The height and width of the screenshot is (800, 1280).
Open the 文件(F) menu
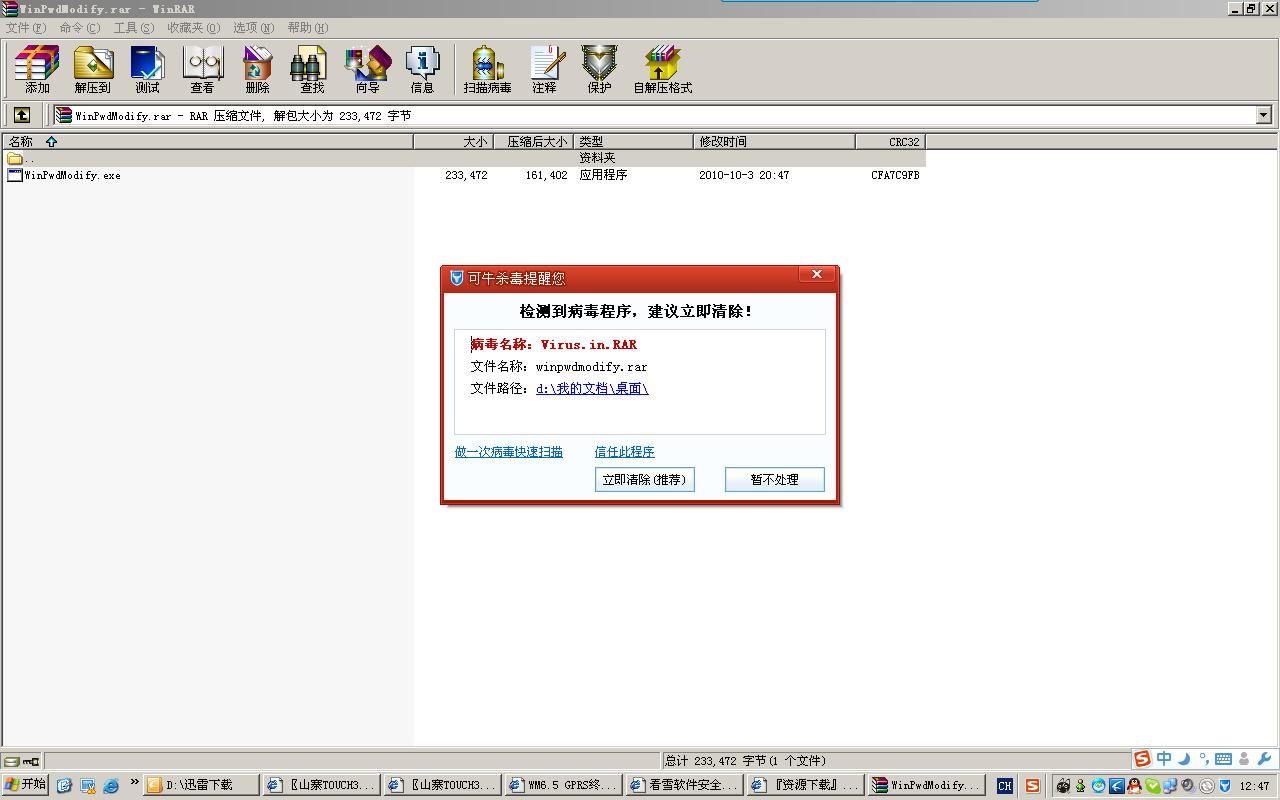tap(26, 28)
